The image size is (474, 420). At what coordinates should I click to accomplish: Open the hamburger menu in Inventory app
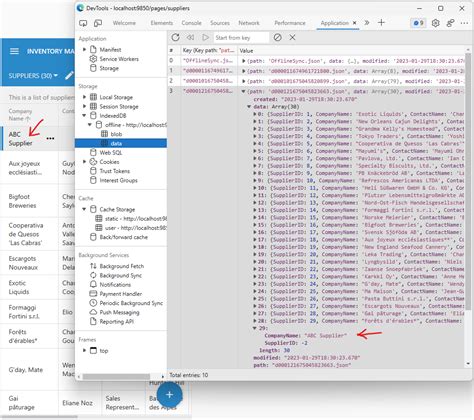tap(14, 51)
